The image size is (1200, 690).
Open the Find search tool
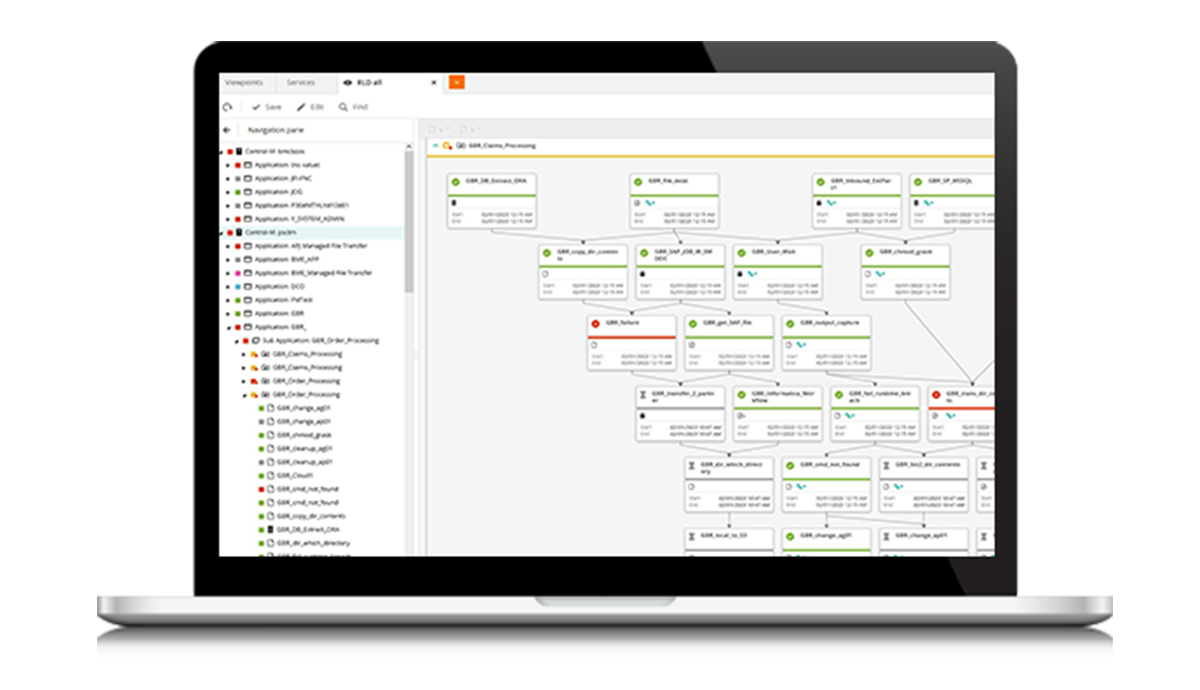tap(353, 107)
